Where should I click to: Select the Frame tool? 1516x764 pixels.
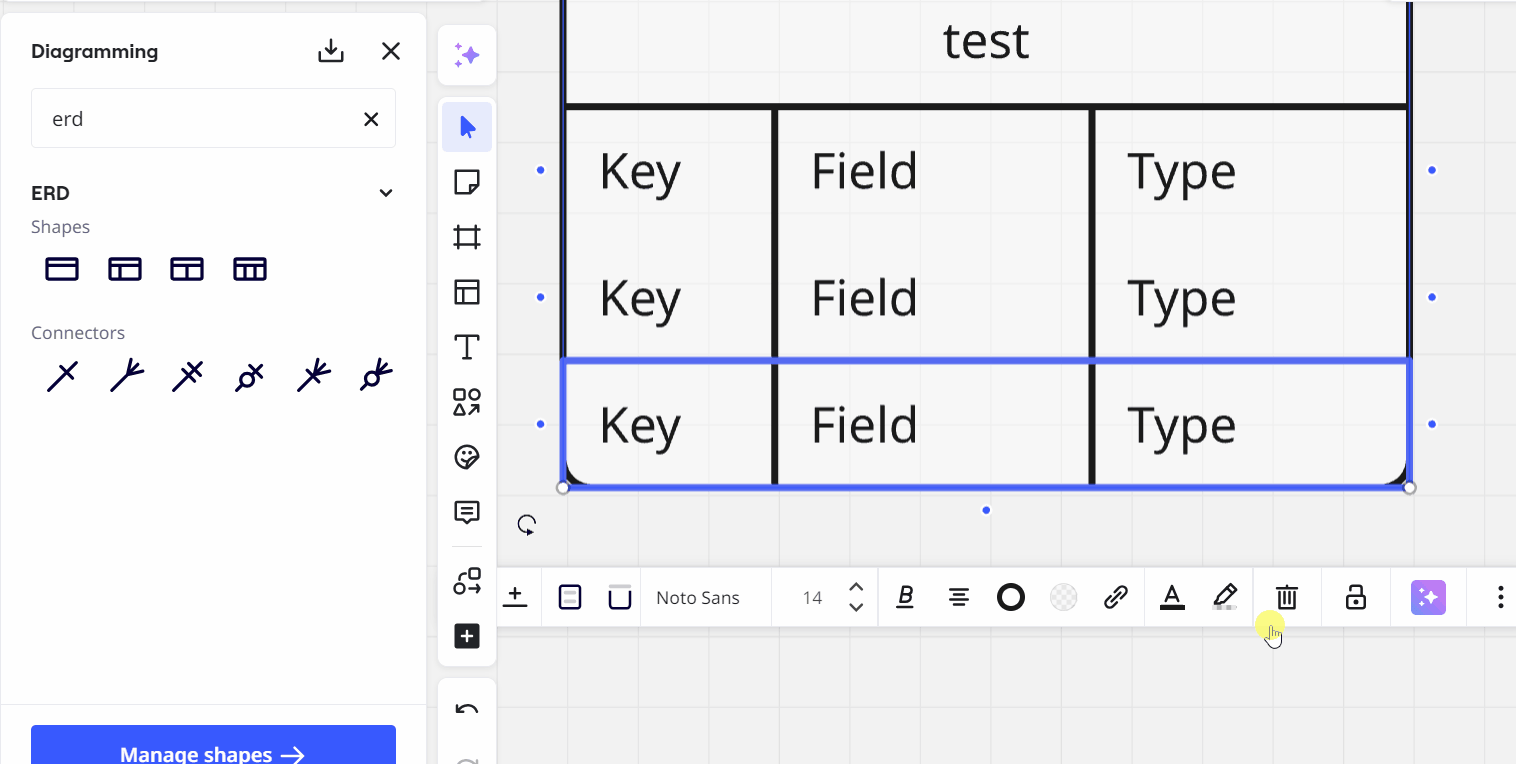click(x=467, y=237)
